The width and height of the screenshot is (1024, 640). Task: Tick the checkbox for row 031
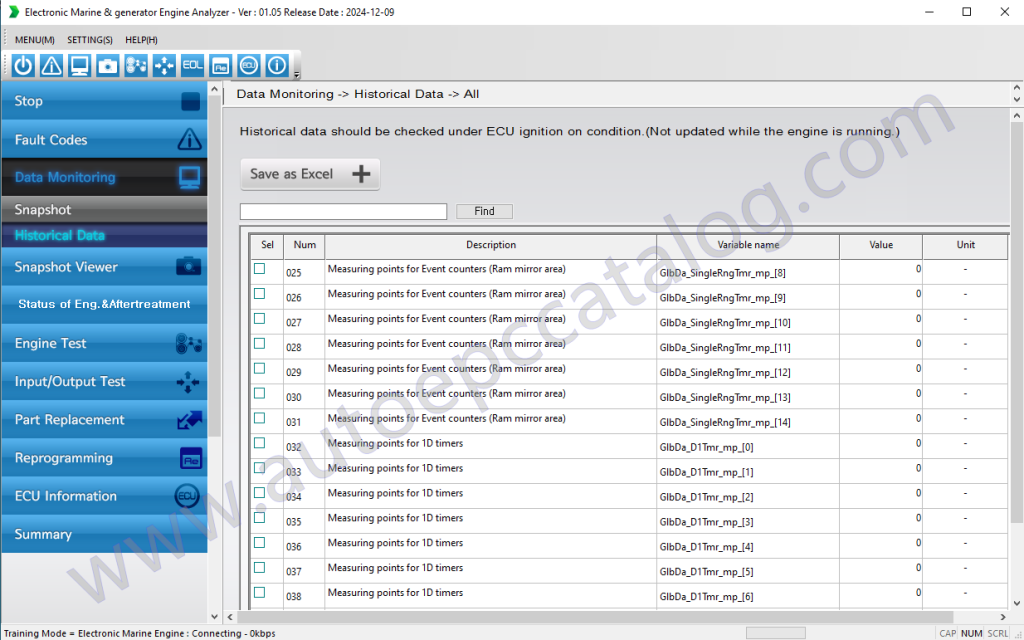(x=259, y=418)
